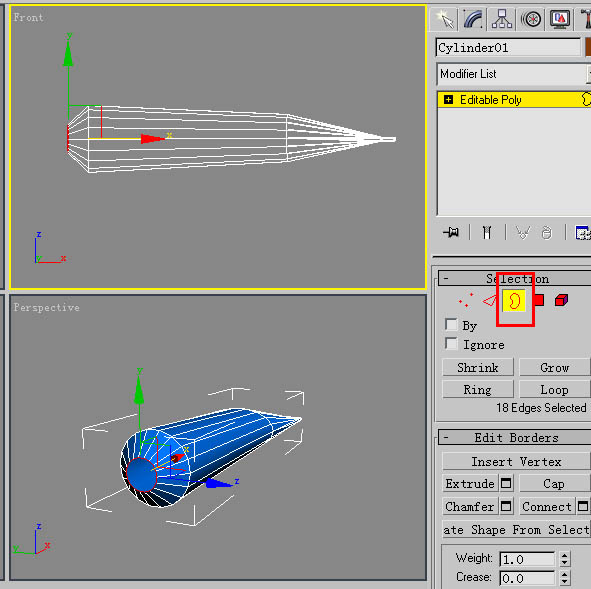Expand the Editable Poly stack entry
Image resolution: width=591 pixels, height=589 pixels.
[x=448, y=100]
